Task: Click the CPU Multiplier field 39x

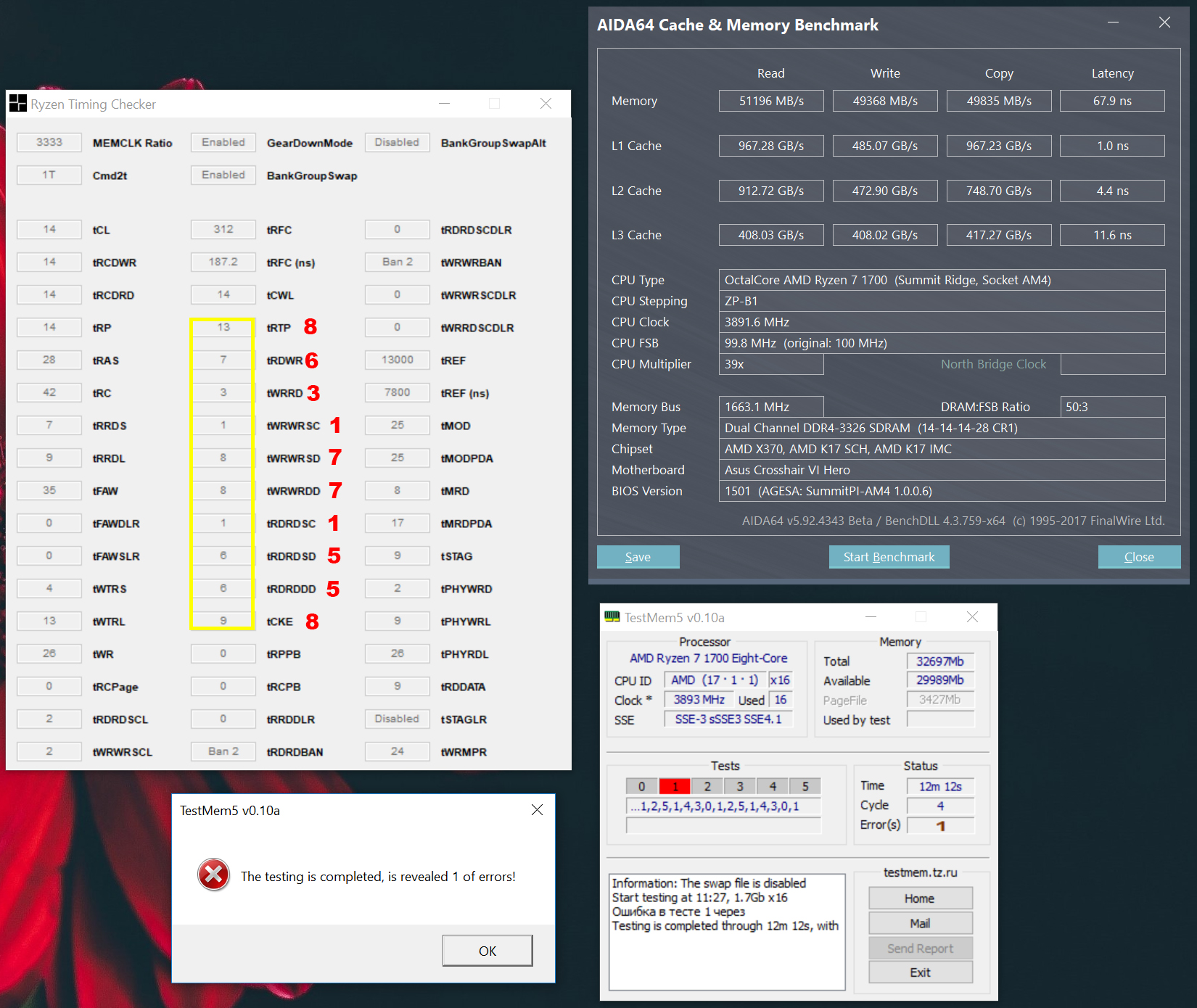Action: click(771, 364)
